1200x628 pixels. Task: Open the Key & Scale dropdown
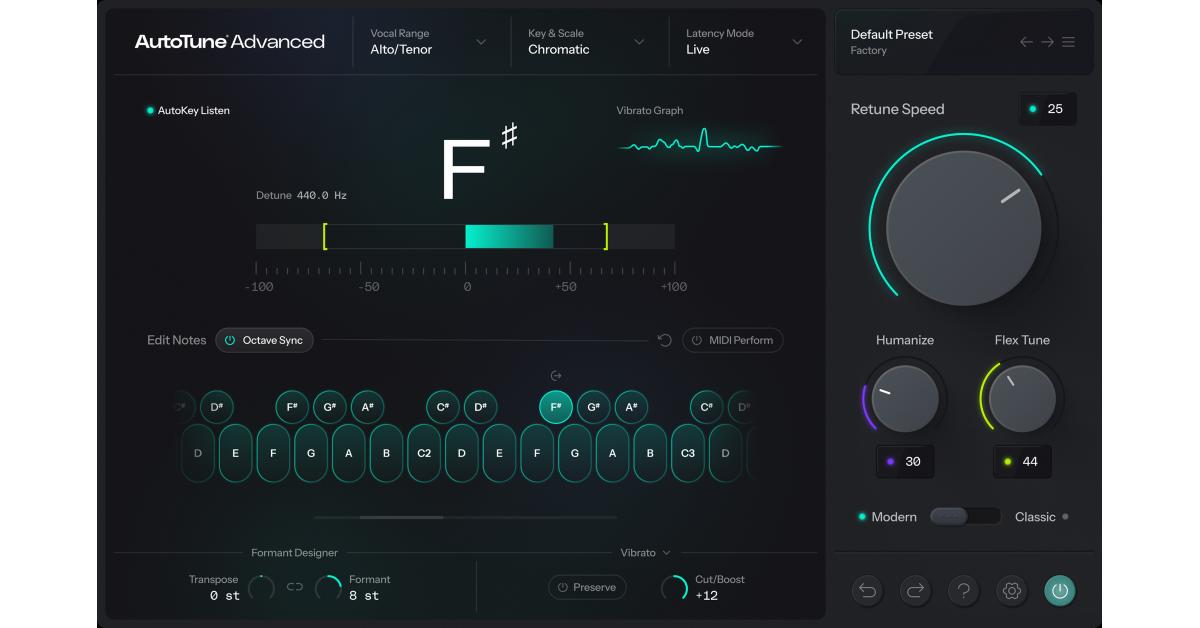coord(586,41)
